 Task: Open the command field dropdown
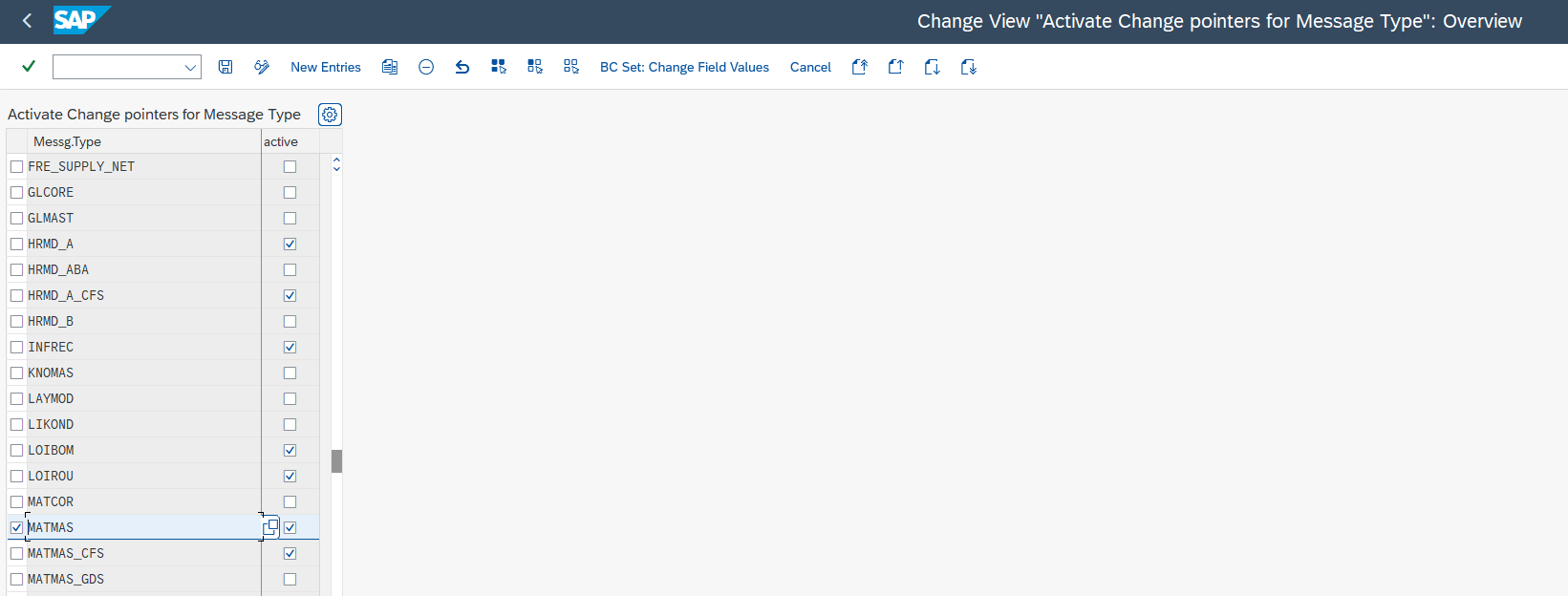(190, 67)
